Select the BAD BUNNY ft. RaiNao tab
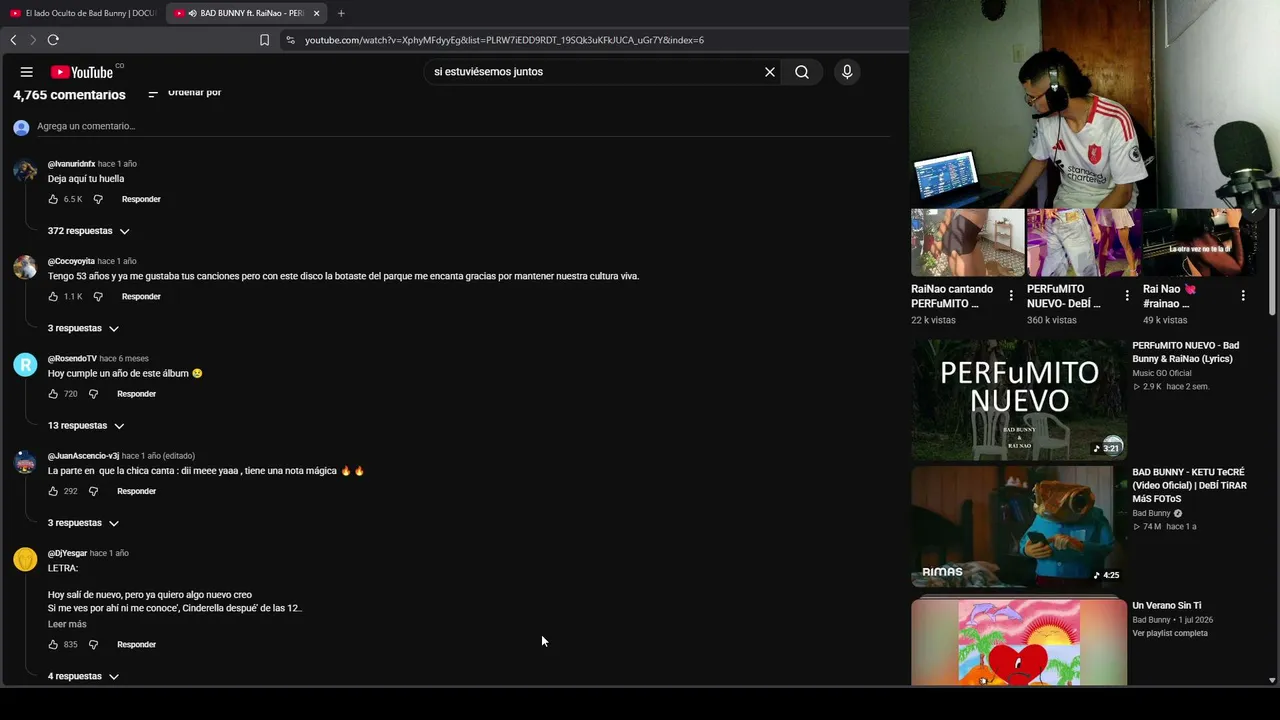This screenshot has height=720, width=1280. tap(247, 13)
